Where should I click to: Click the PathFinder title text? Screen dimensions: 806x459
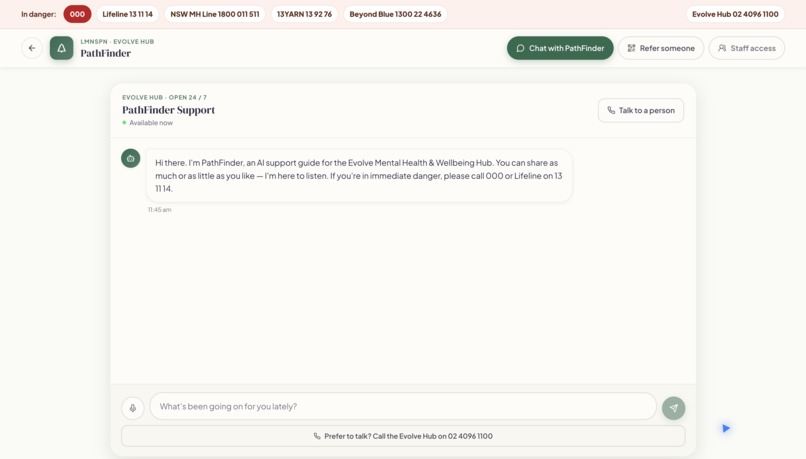pos(105,53)
